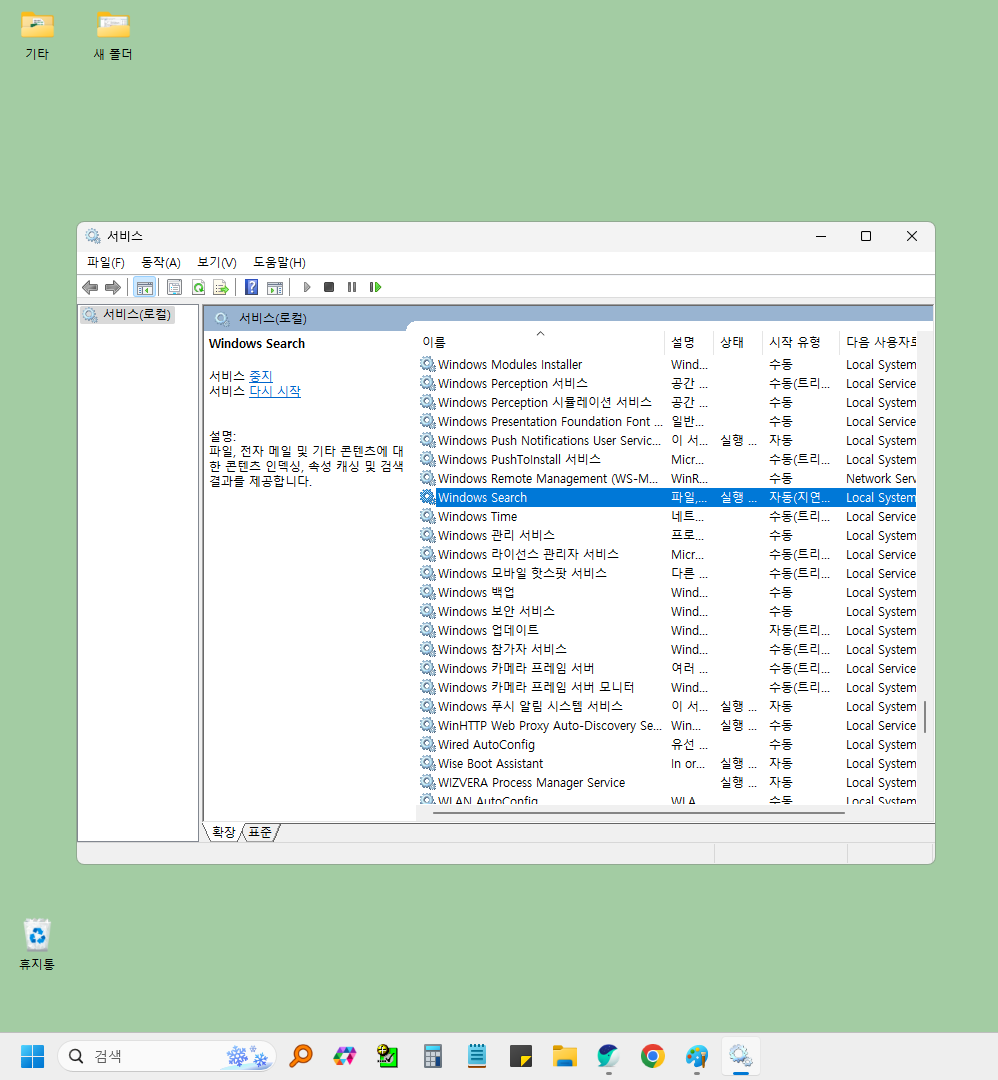This screenshot has height=1080, width=998.
Task: Open the green checklist app in the taskbar
Action: (x=388, y=1056)
